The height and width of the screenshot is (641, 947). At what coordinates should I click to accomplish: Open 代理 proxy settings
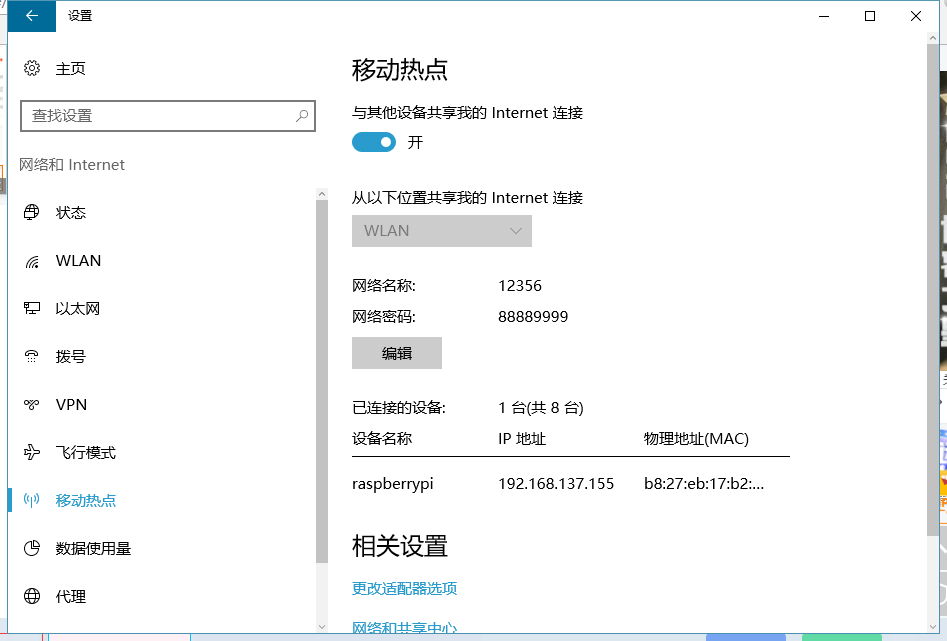tap(71, 597)
